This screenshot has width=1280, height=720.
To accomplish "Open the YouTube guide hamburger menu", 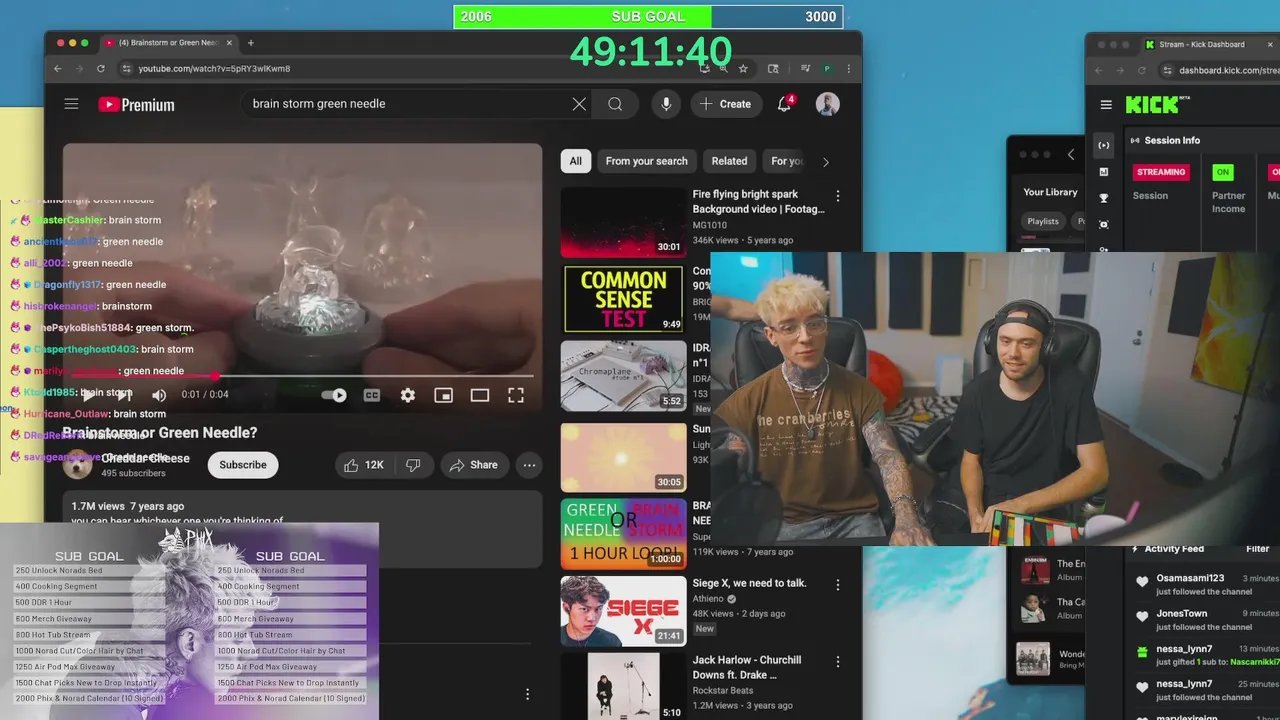I will [71, 104].
